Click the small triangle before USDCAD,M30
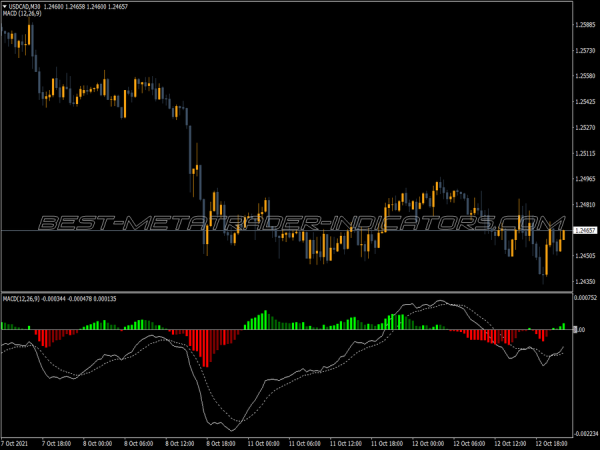 coord(5,7)
